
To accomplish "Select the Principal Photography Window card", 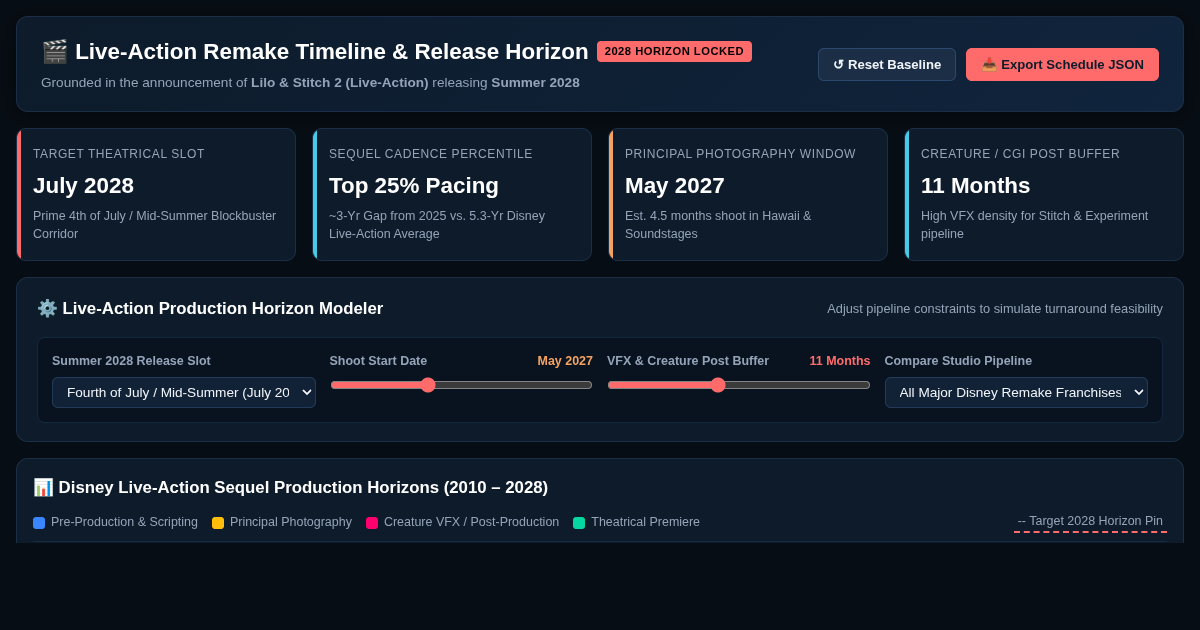I will coord(748,194).
